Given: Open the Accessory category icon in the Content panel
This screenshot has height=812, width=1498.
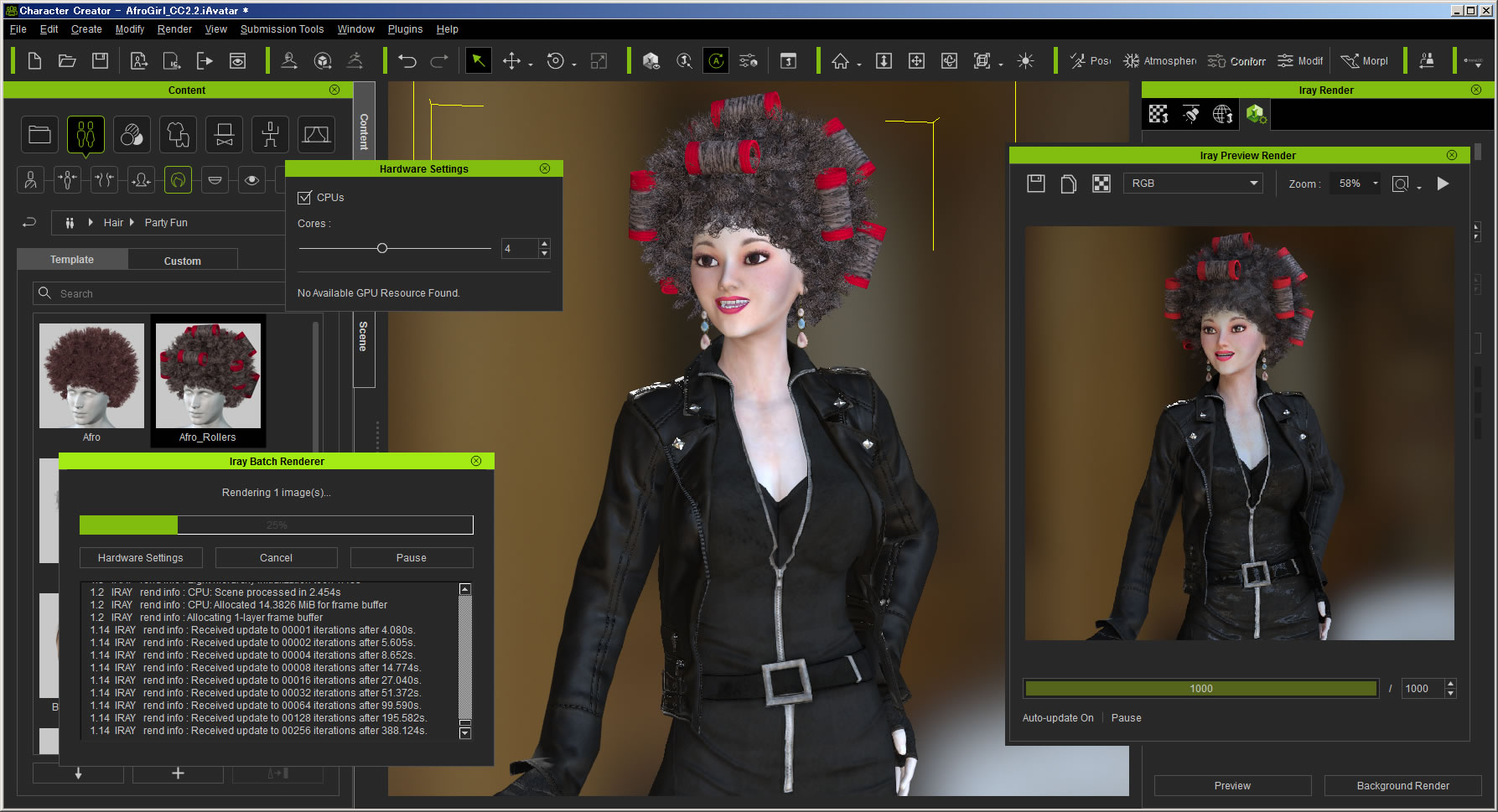Looking at the screenshot, I should pos(224,134).
